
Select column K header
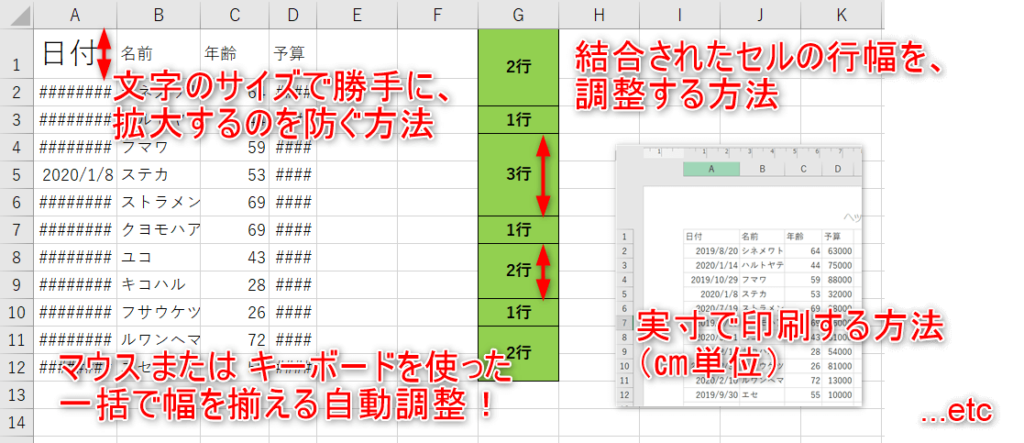pos(841,15)
